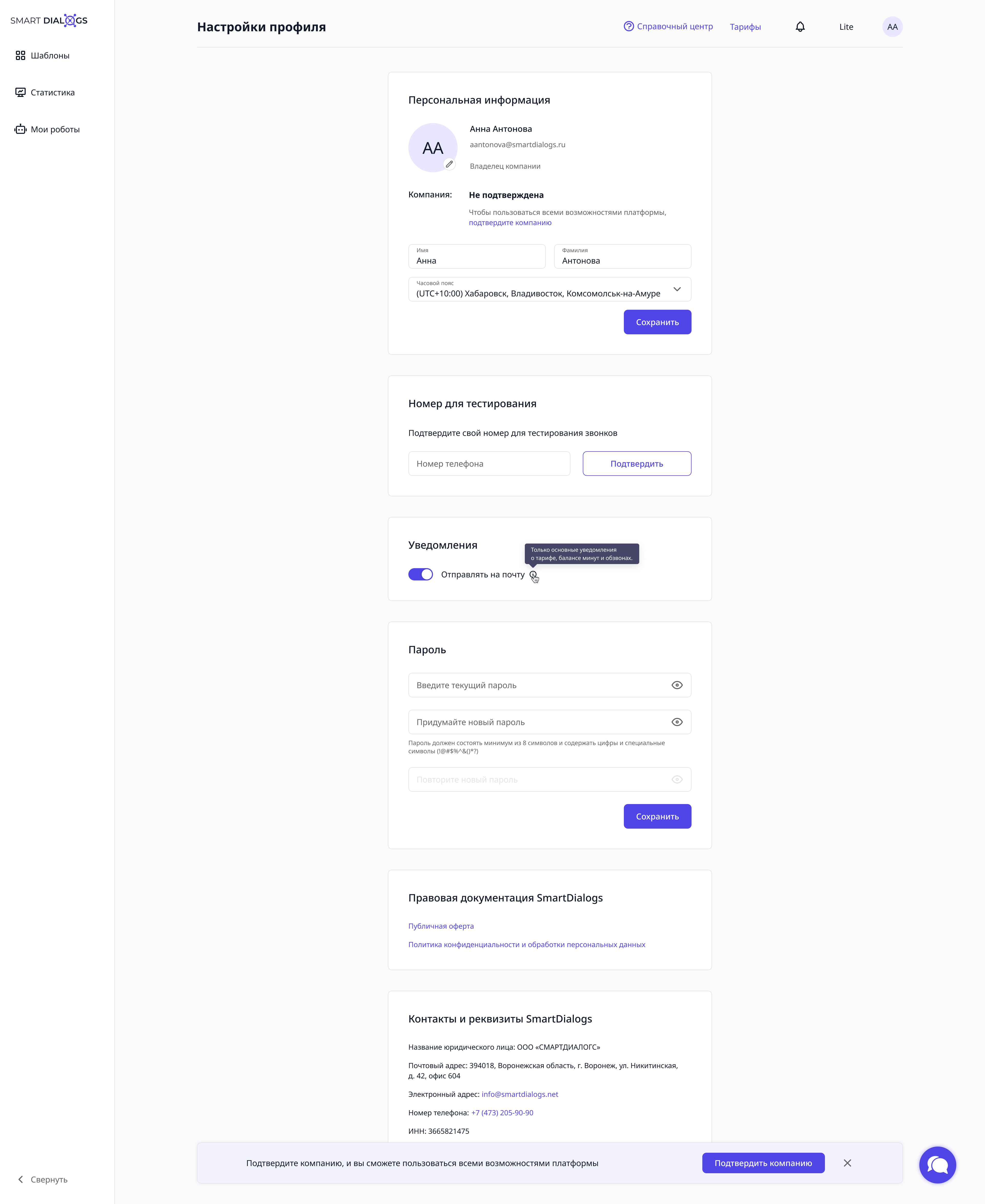Click the avatar edit pencil icon
Image resolution: width=985 pixels, height=1204 pixels.
click(x=449, y=164)
